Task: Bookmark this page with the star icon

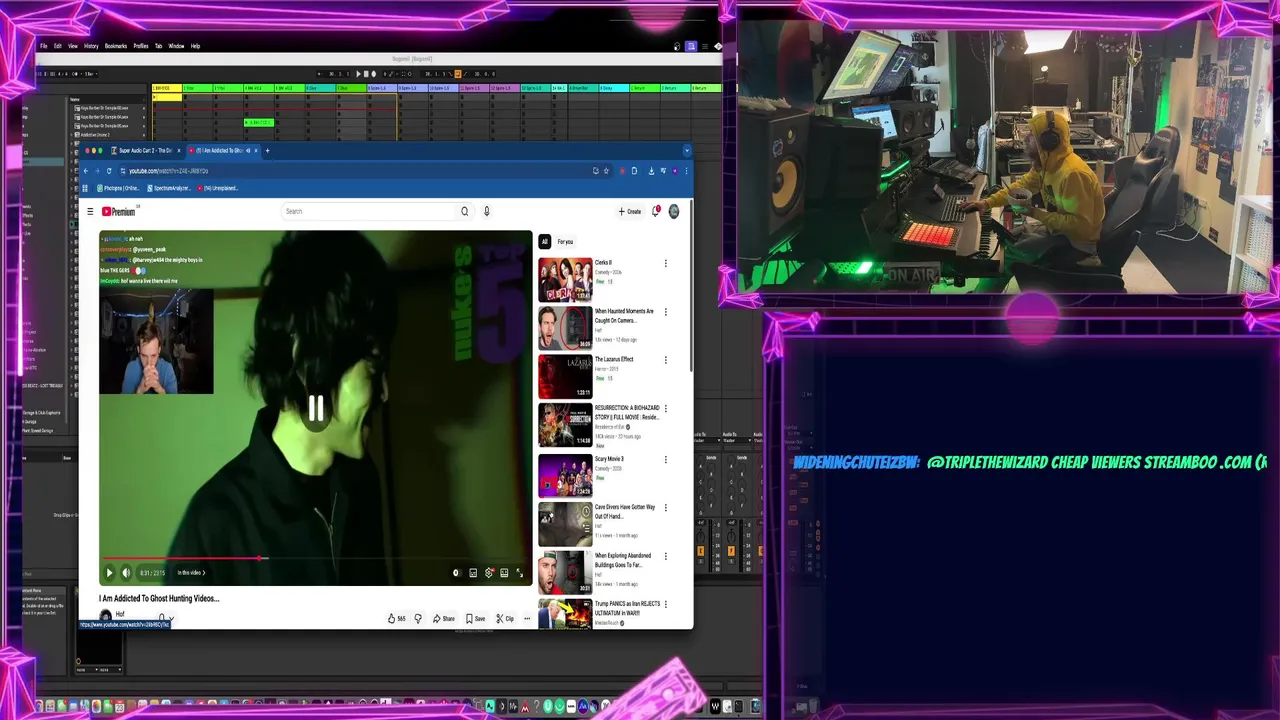Action: [606, 171]
